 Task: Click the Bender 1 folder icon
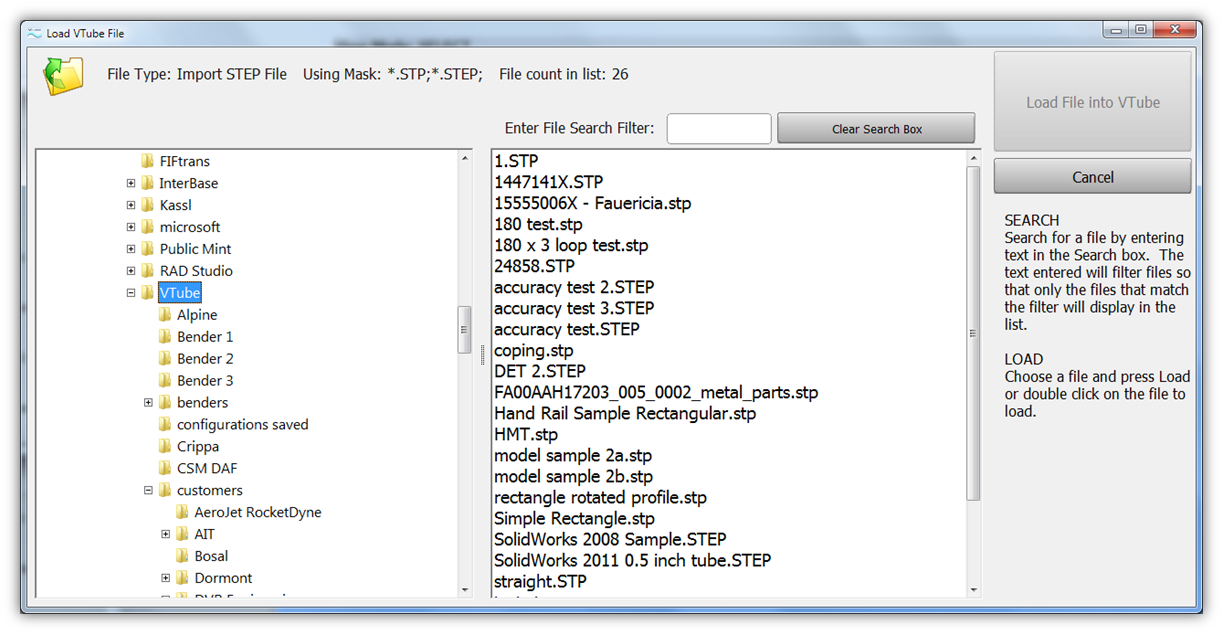[165, 337]
